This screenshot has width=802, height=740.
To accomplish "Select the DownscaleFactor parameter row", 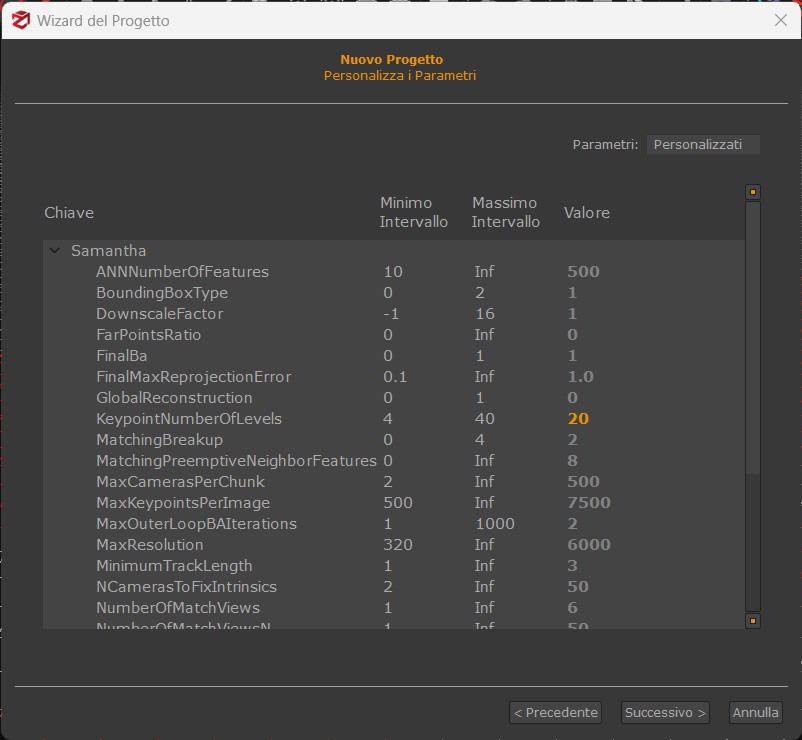I will [394, 313].
